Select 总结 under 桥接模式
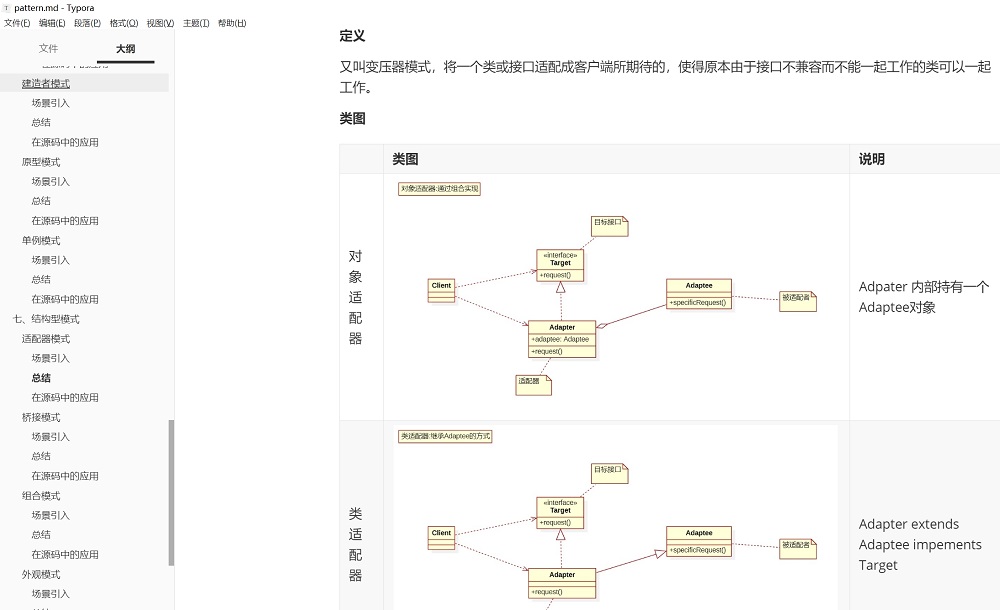 point(41,456)
